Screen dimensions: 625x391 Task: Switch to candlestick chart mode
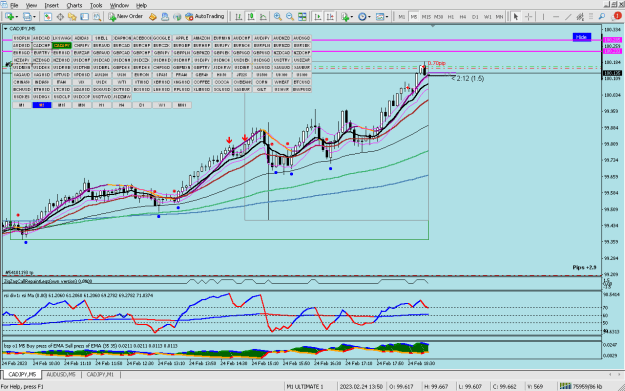coord(251,17)
